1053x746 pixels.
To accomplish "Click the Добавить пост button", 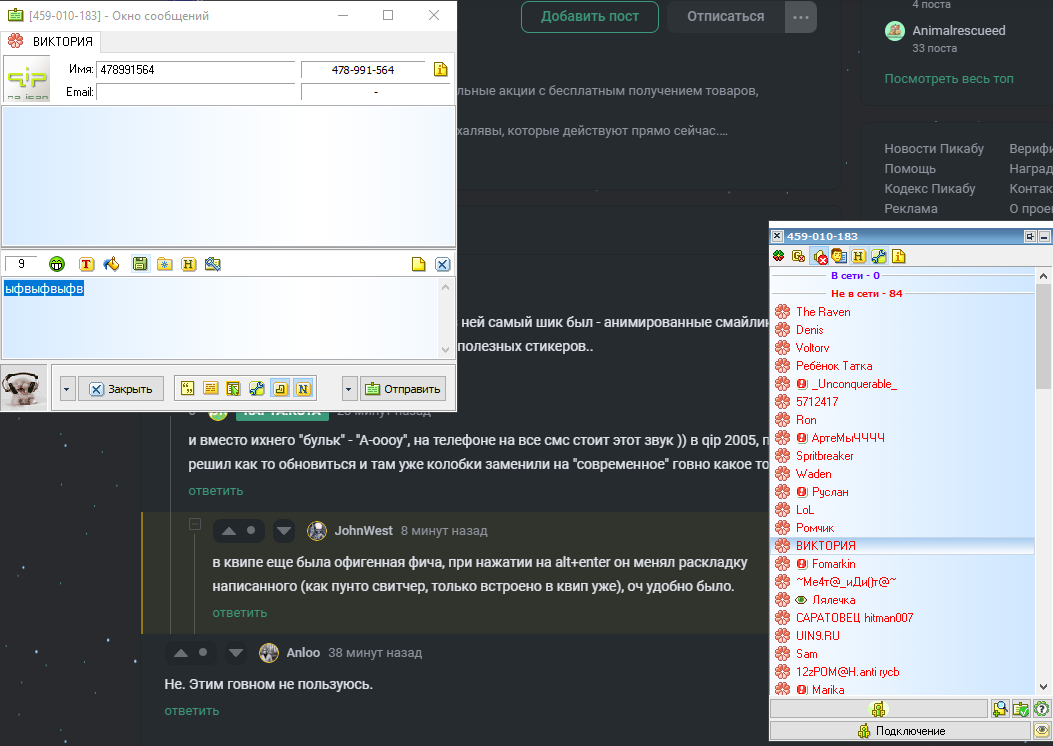I will click(x=589, y=17).
